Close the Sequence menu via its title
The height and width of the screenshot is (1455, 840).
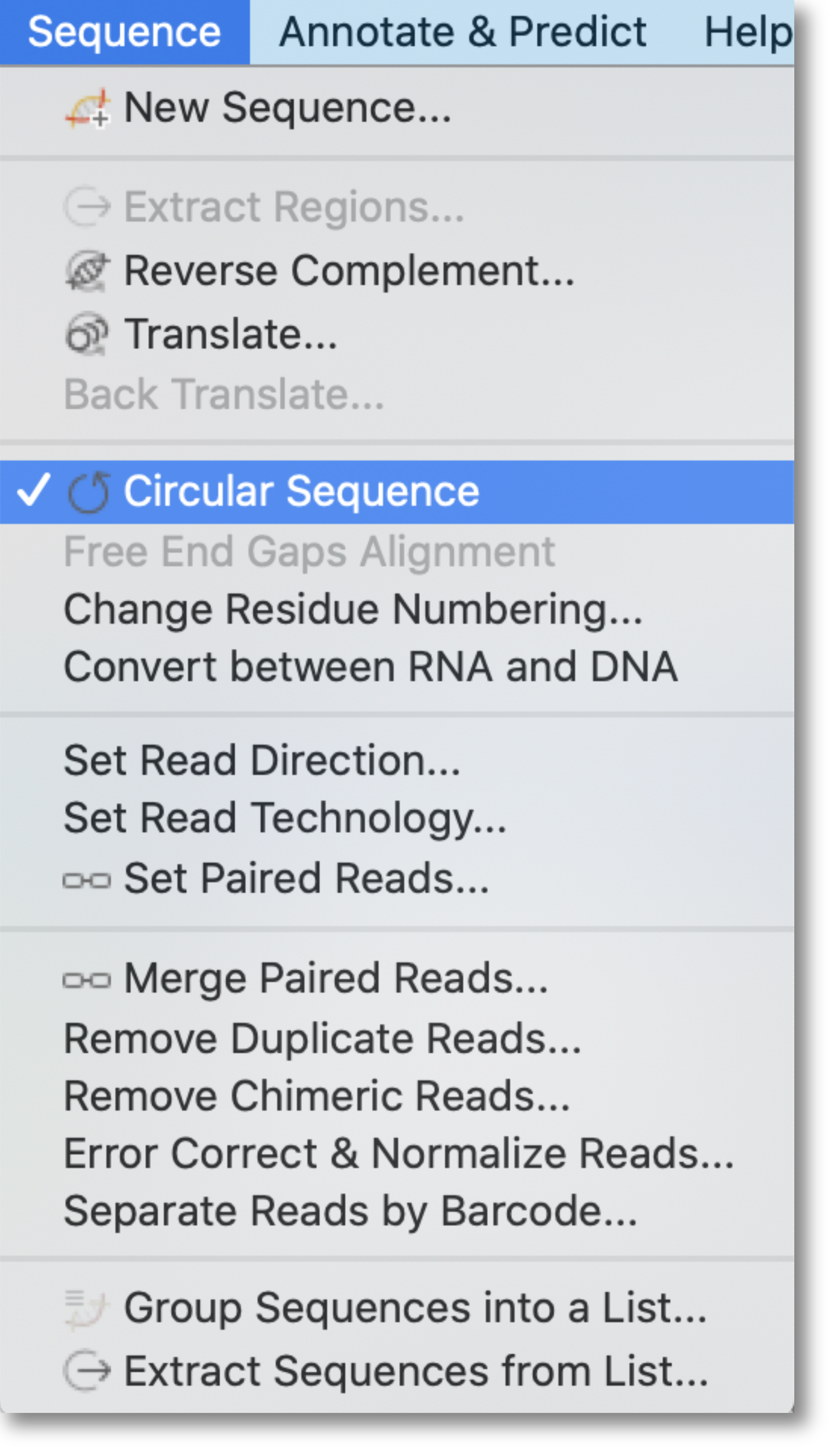click(124, 32)
